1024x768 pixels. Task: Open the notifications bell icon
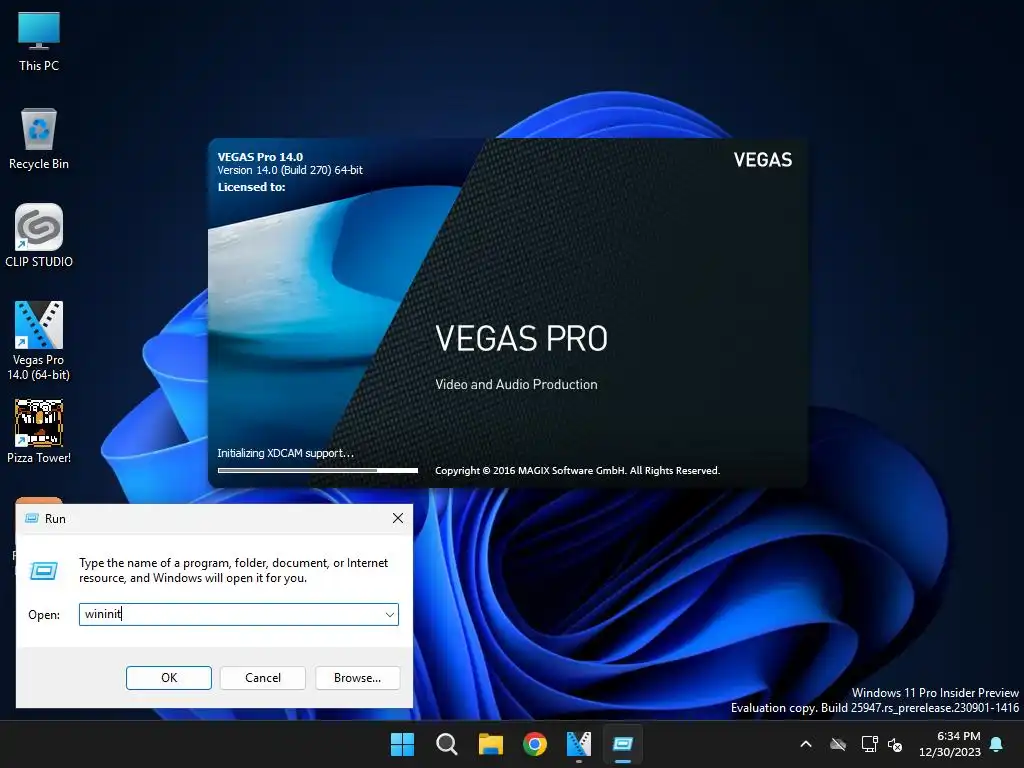997,744
